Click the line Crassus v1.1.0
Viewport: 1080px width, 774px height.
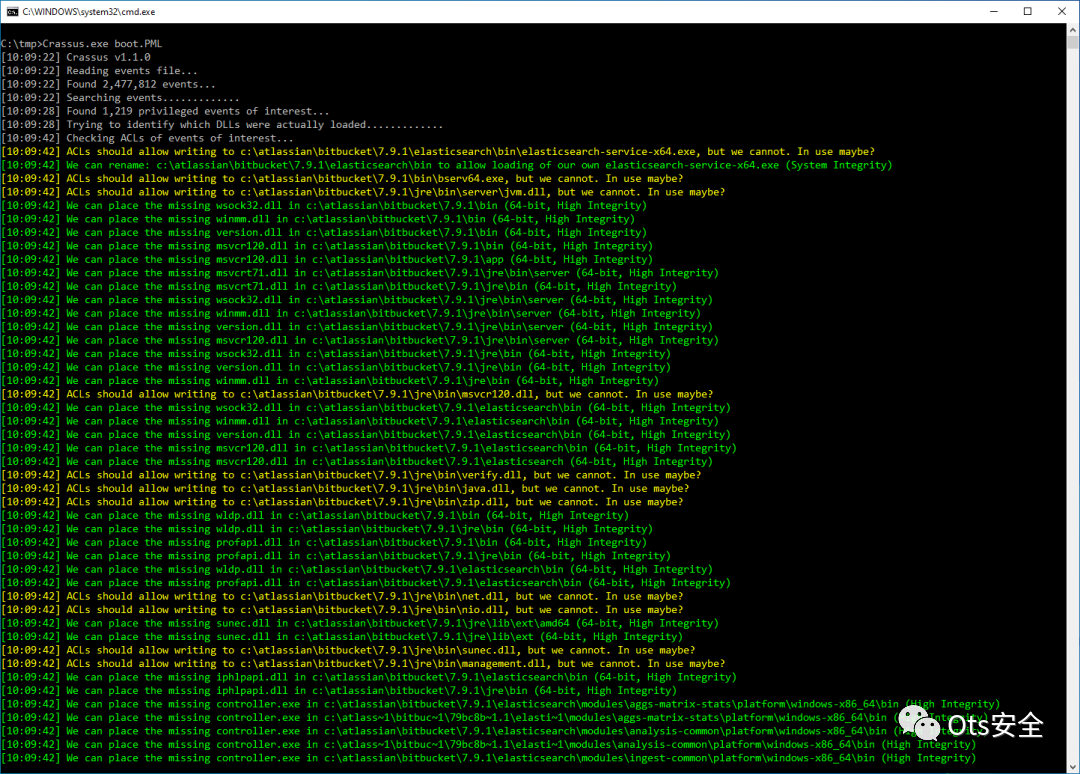click(76, 57)
